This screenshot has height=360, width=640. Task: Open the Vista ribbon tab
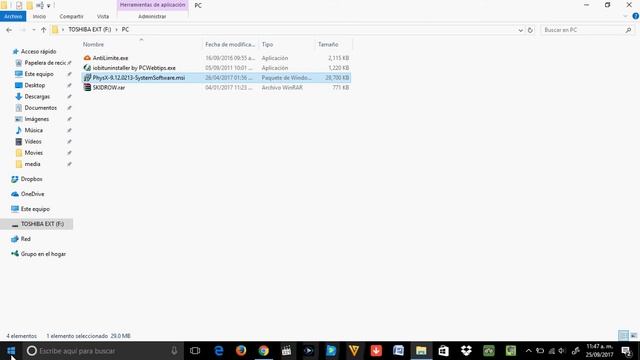(103, 16)
